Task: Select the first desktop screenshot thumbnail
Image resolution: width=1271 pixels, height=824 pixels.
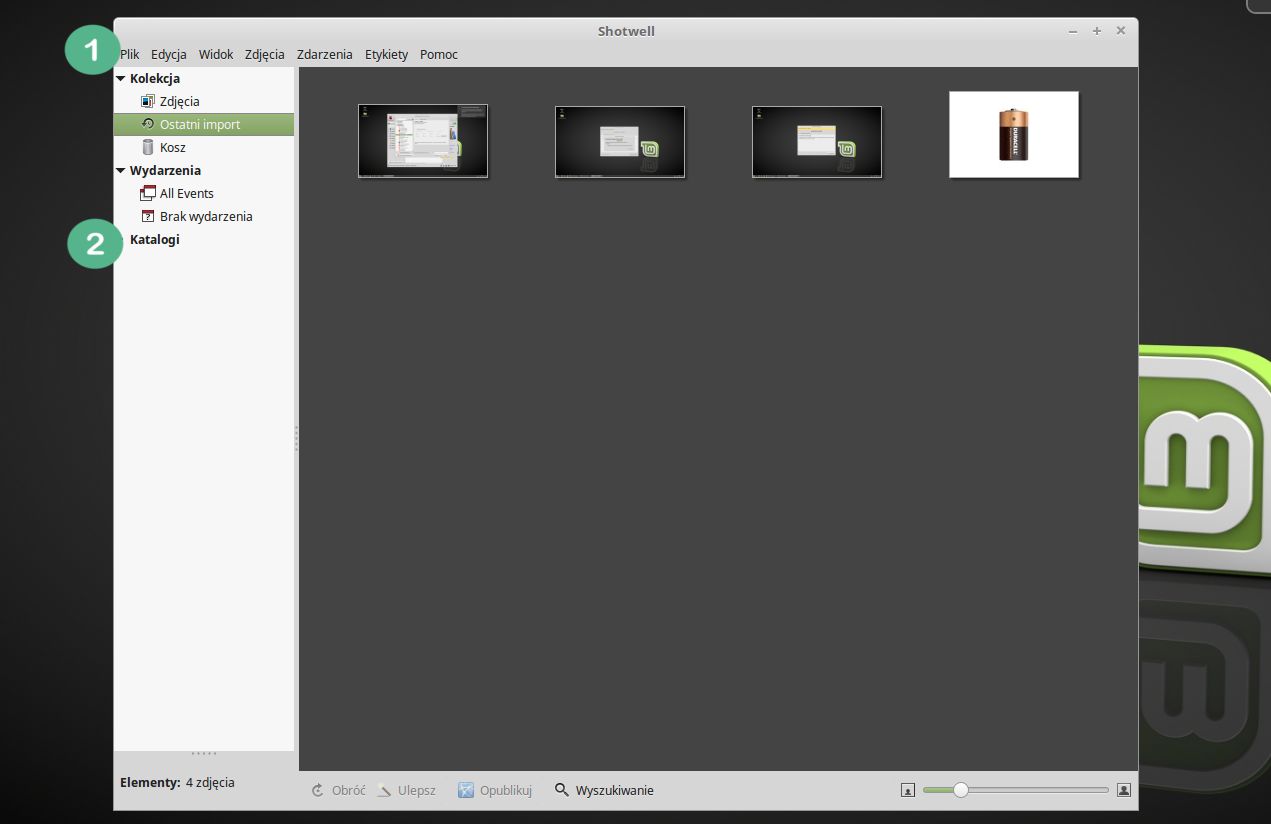Action: (423, 141)
